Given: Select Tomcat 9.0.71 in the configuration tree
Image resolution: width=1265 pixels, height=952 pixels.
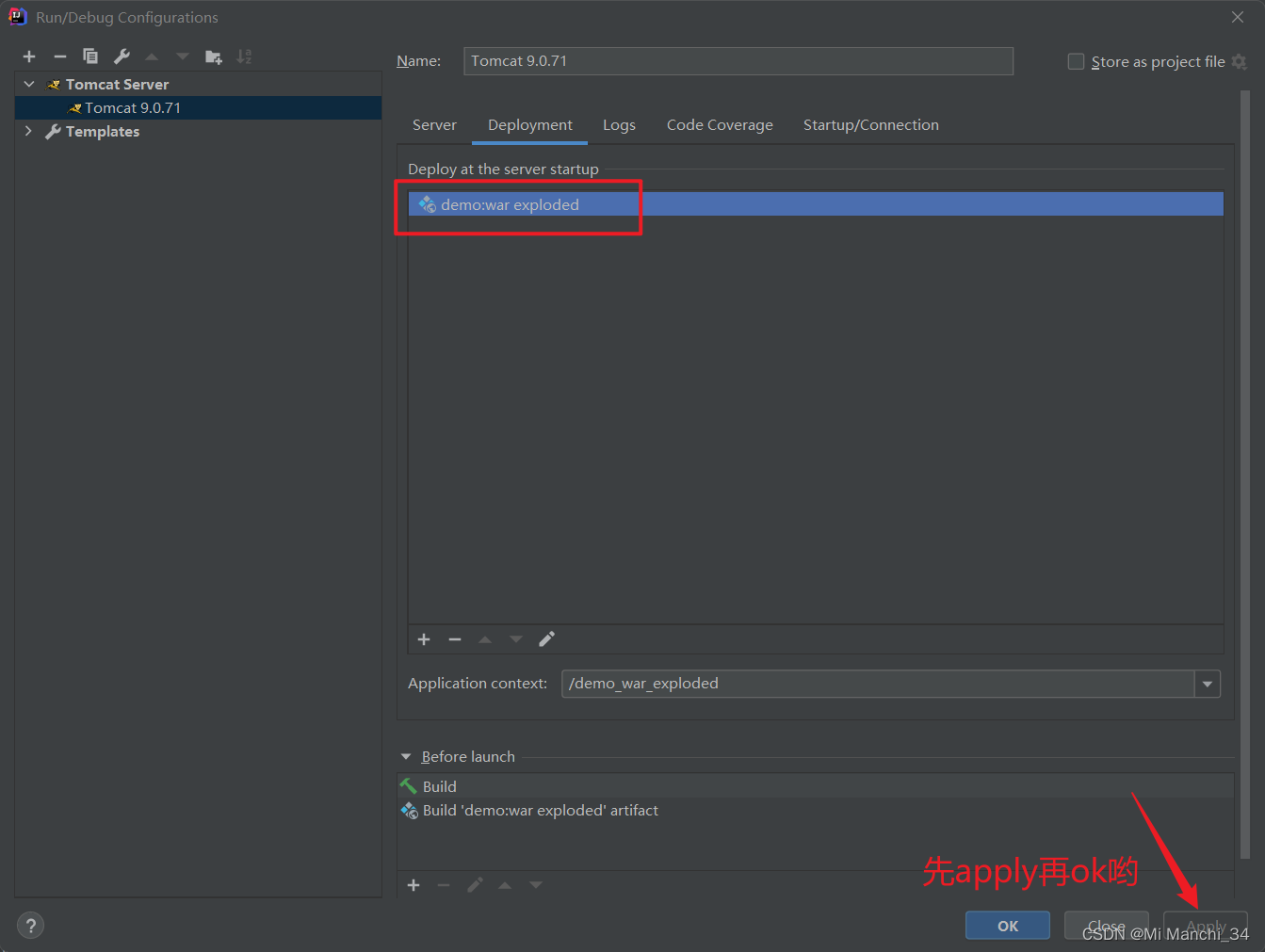Looking at the screenshot, I should pos(199,107).
